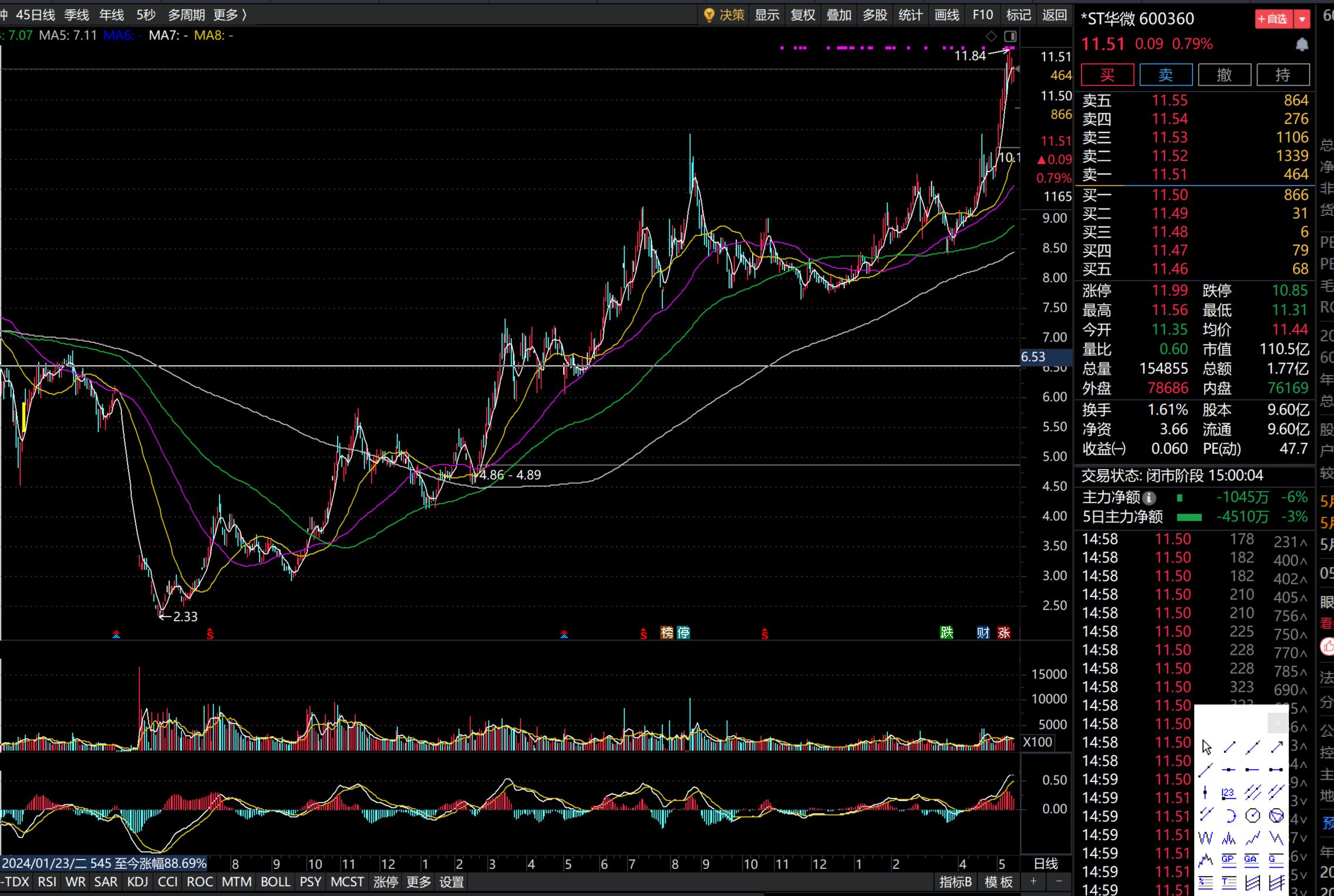Toggle the 决策 lightbulb decision feature

coord(724,15)
